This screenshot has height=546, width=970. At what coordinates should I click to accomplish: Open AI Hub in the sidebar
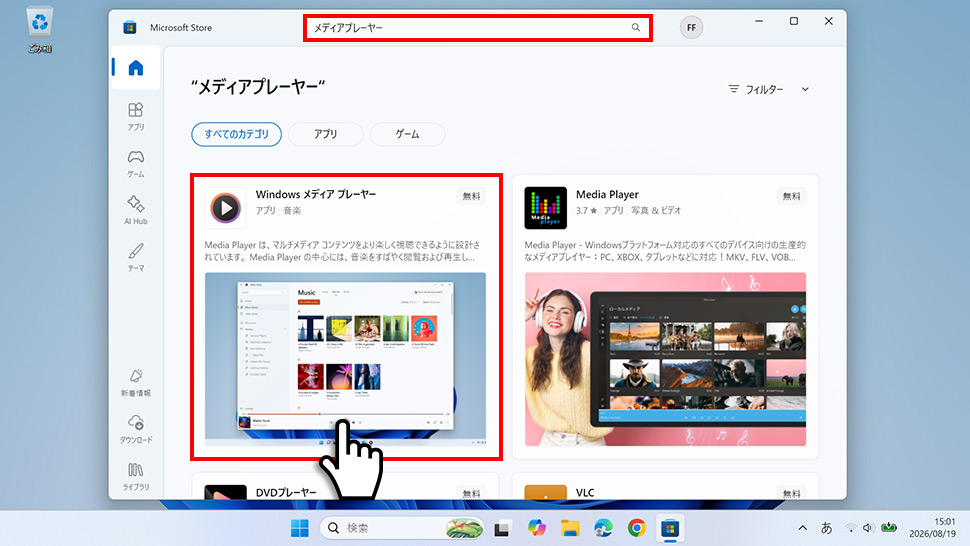135,210
